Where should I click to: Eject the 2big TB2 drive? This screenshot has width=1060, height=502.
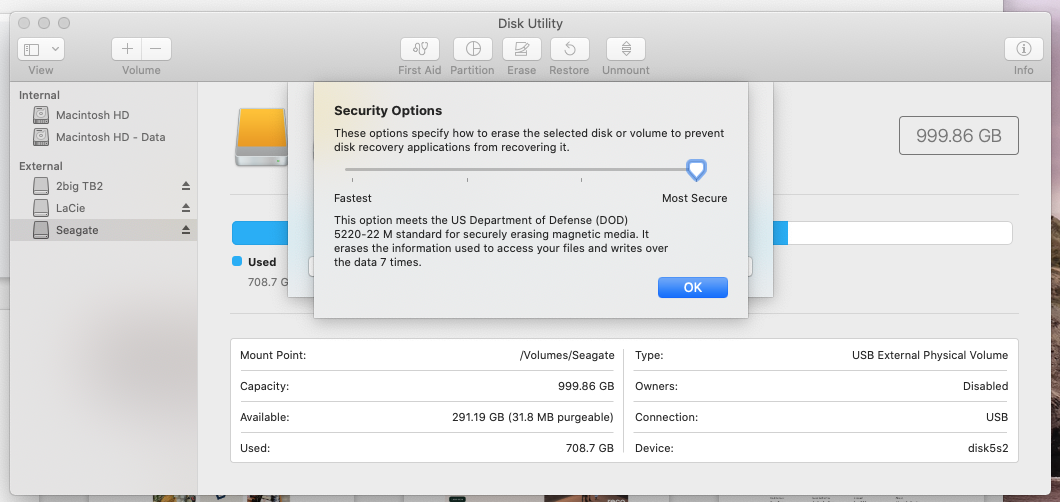coord(185,186)
